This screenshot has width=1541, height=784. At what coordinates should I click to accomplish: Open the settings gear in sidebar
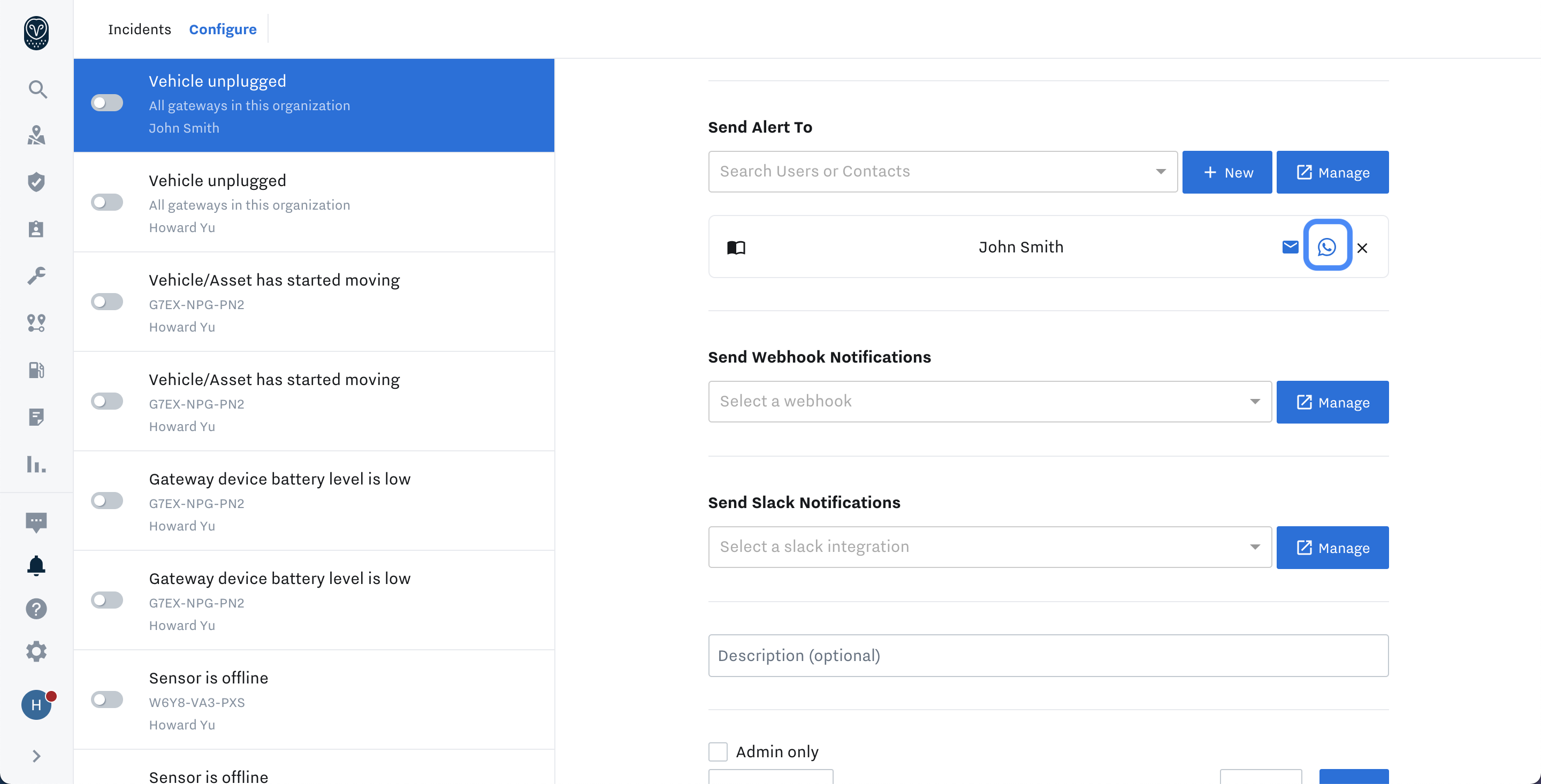[36, 651]
